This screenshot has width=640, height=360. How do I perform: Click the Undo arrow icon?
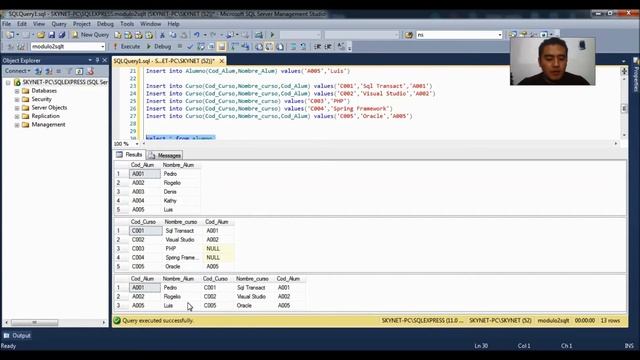[x=197, y=35]
